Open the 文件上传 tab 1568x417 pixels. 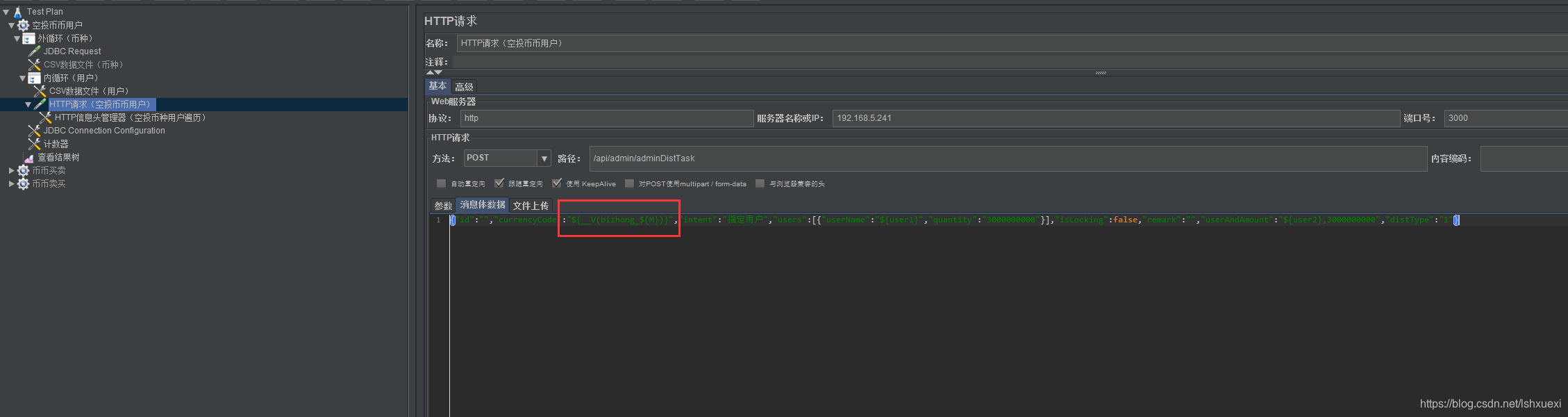tap(531, 206)
